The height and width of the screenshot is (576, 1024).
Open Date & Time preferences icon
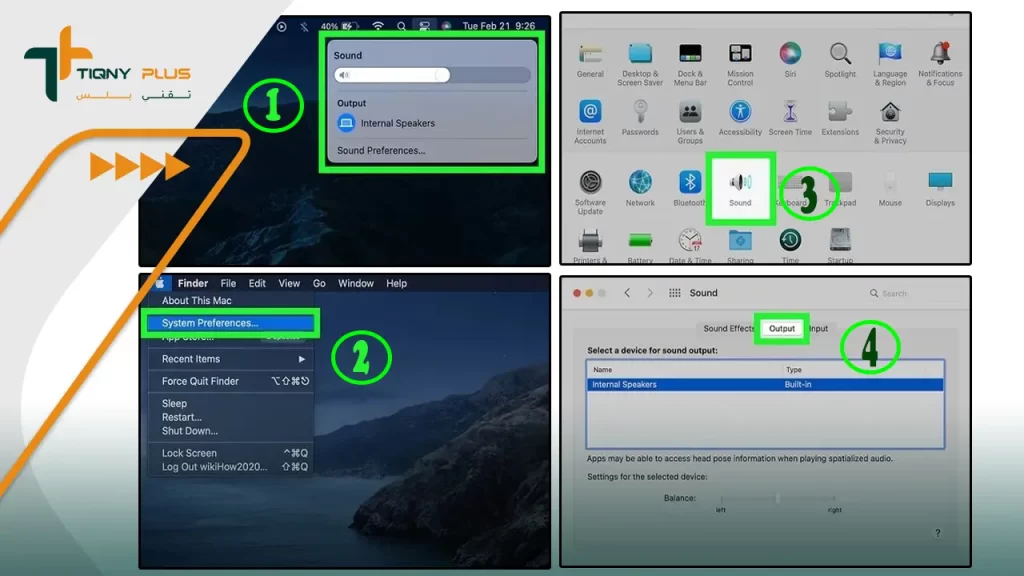pyautogui.click(x=690, y=240)
